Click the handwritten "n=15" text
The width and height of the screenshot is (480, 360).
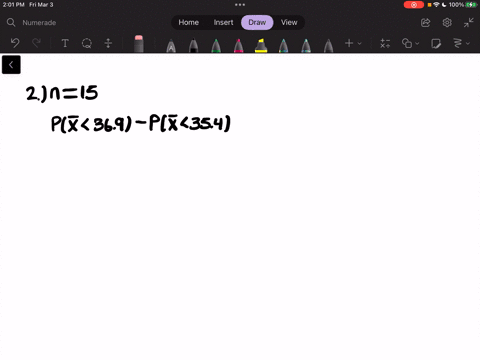[x=74, y=93]
